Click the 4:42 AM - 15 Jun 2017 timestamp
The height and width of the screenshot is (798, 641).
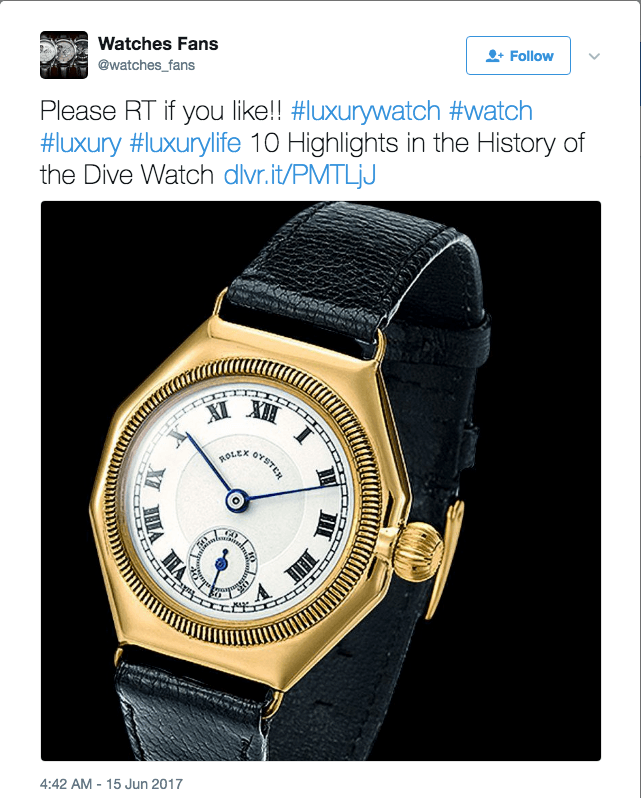pyautogui.click(x=111, y=784)
